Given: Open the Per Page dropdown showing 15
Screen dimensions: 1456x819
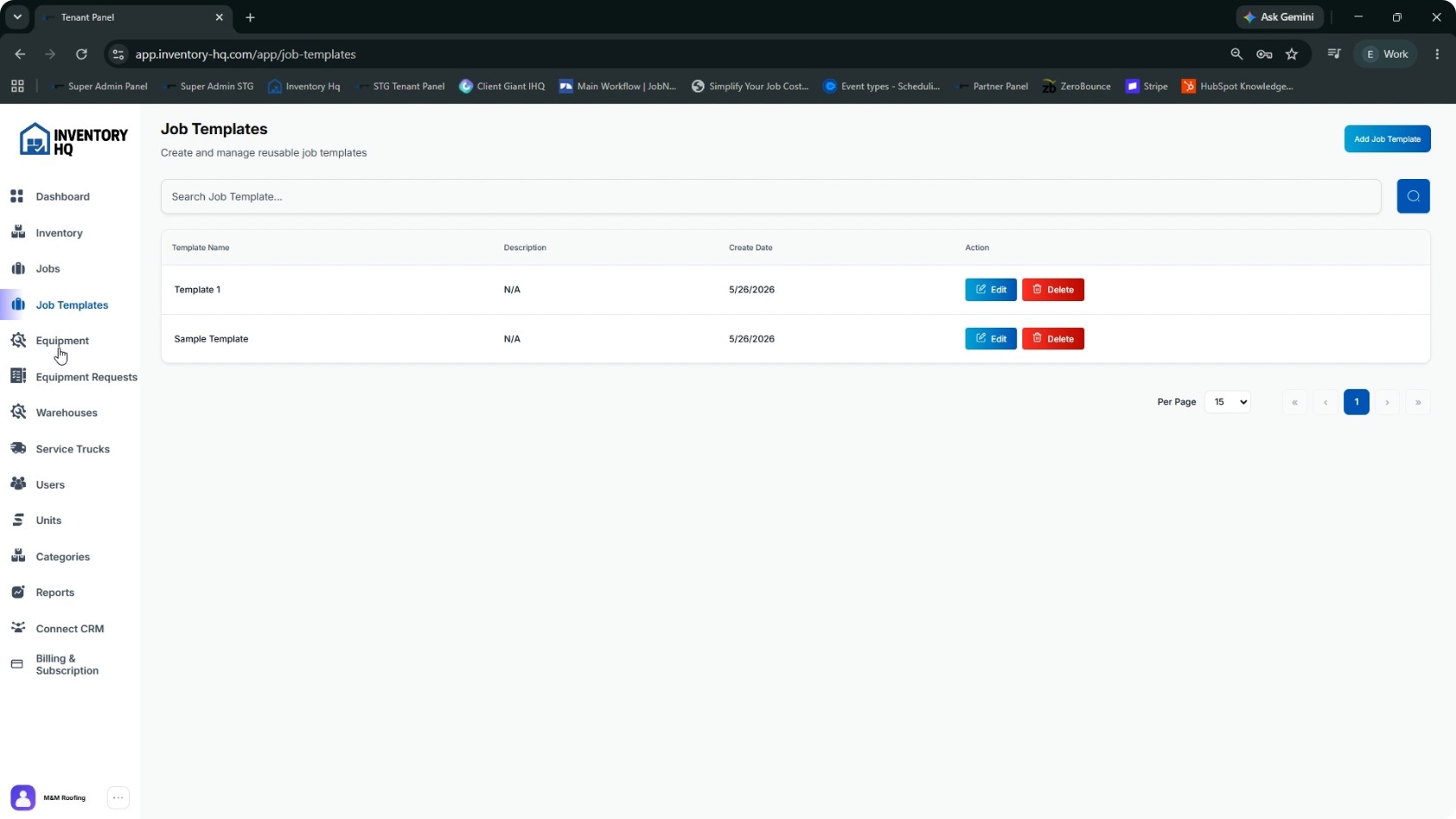Looking at the screenshot, I should tap(1227, 402).
